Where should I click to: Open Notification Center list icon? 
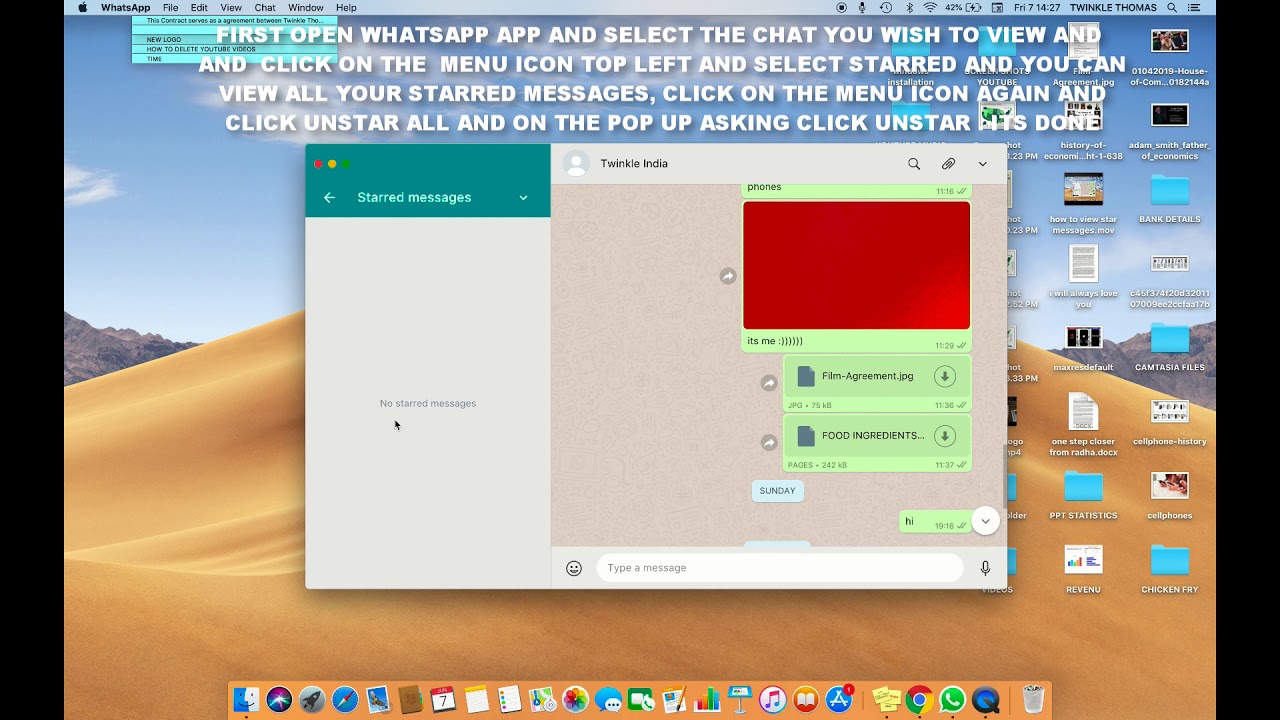coord(1194,7)
